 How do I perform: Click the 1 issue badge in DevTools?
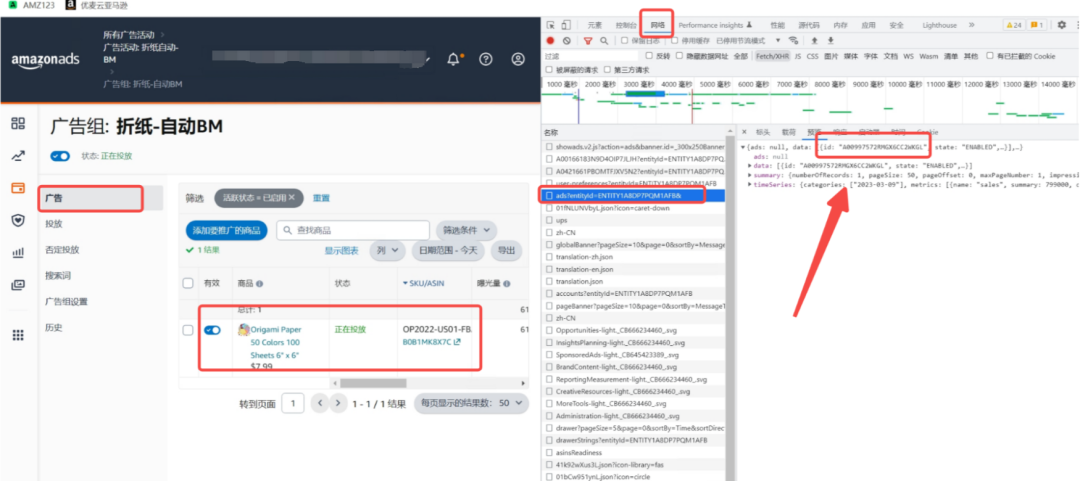[x=1037, y=25]
